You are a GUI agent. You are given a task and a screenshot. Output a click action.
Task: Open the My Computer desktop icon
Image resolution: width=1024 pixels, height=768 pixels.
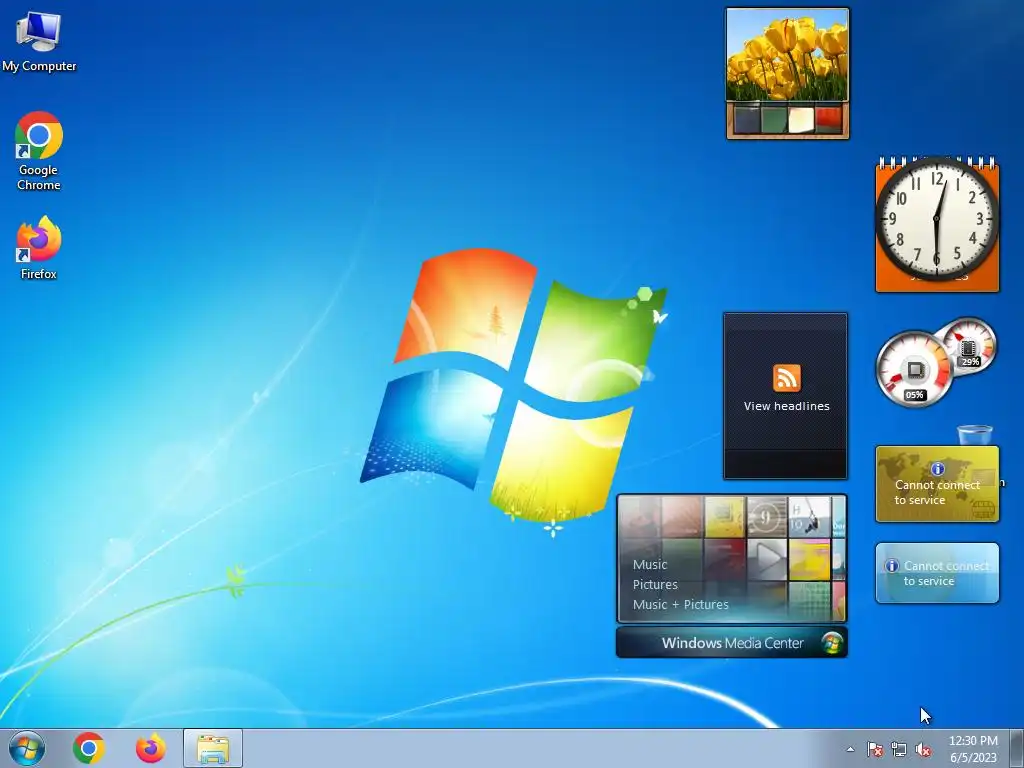pos(39,41)
